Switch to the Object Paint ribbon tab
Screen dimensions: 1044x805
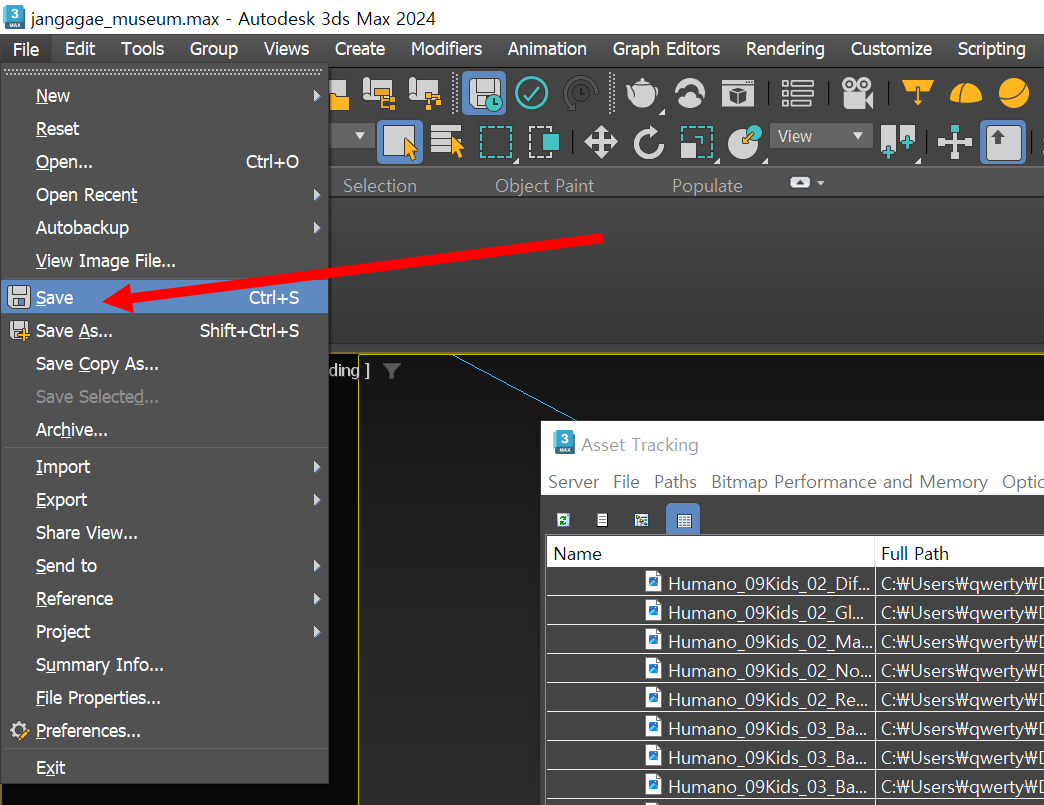pyautogui.click(x=544, y=186)
